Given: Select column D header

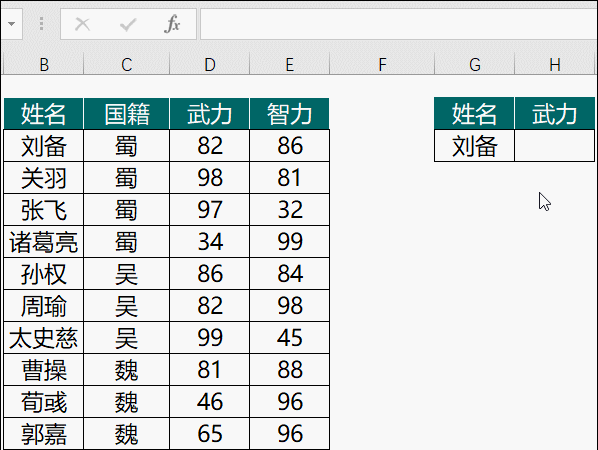Looking at the screenshot, I should tap(209, 64).
